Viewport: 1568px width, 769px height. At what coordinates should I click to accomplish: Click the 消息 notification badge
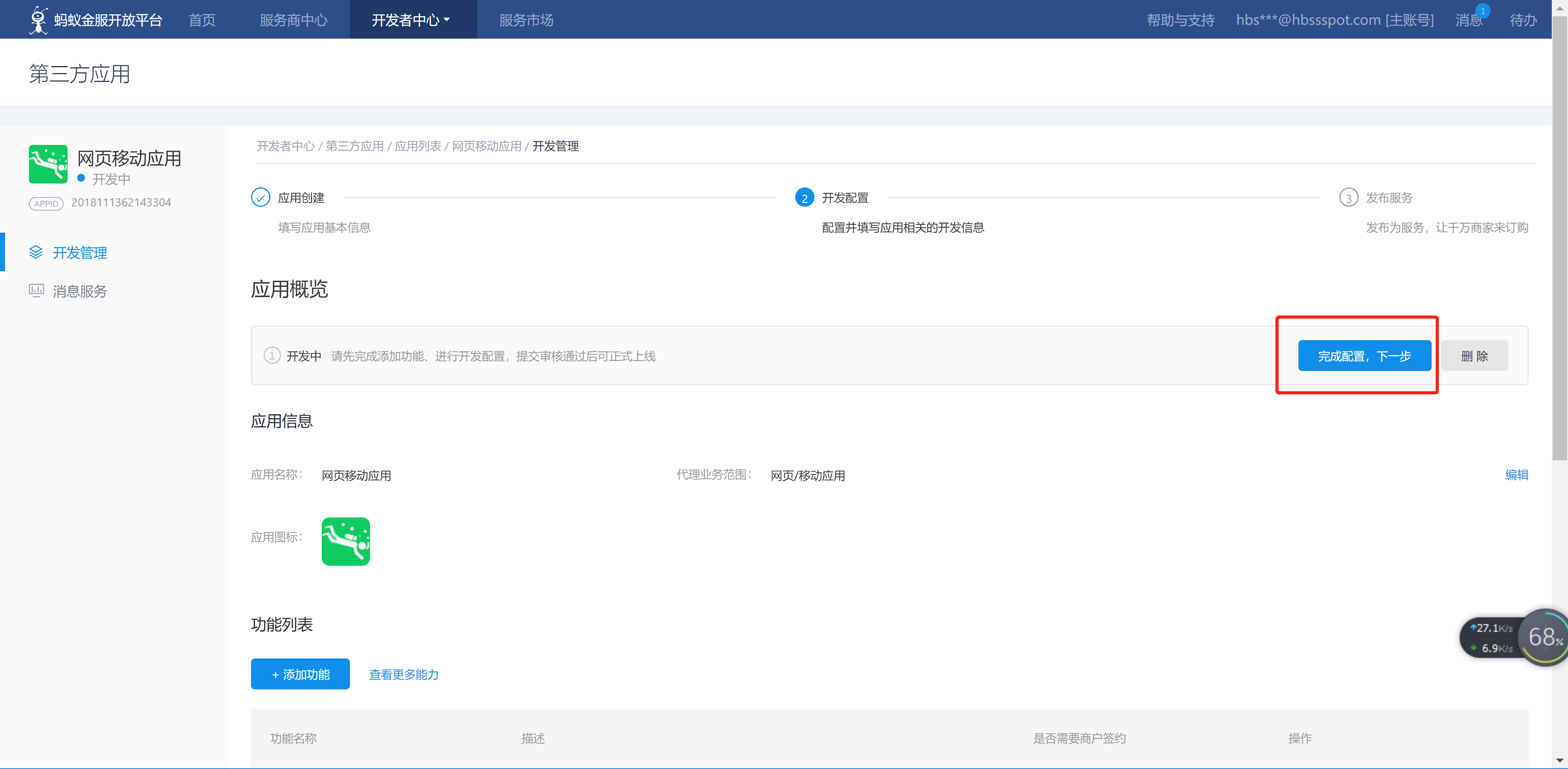pyautogui.click(x=1483, y=11)
